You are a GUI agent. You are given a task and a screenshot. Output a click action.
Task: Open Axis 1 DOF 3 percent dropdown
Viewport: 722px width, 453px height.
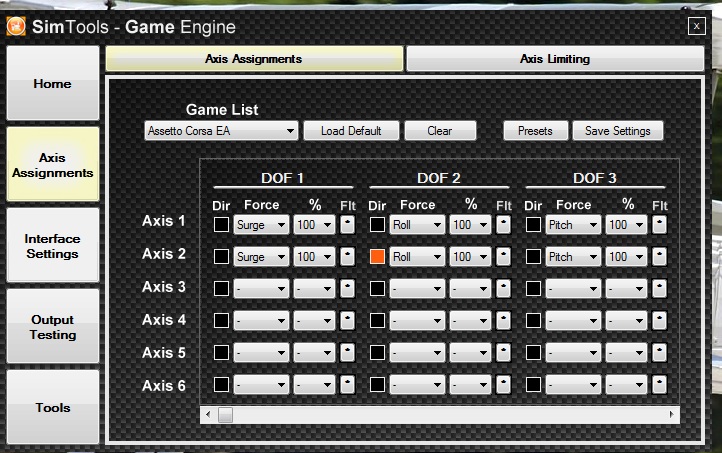pos(626,225)
